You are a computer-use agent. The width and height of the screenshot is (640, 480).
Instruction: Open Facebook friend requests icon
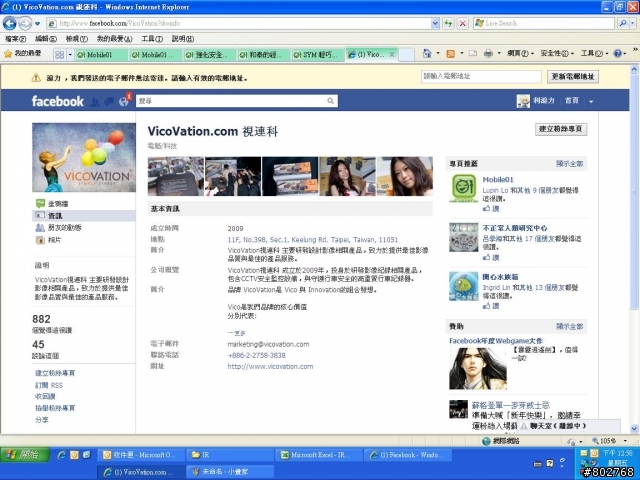coord(95,102)
